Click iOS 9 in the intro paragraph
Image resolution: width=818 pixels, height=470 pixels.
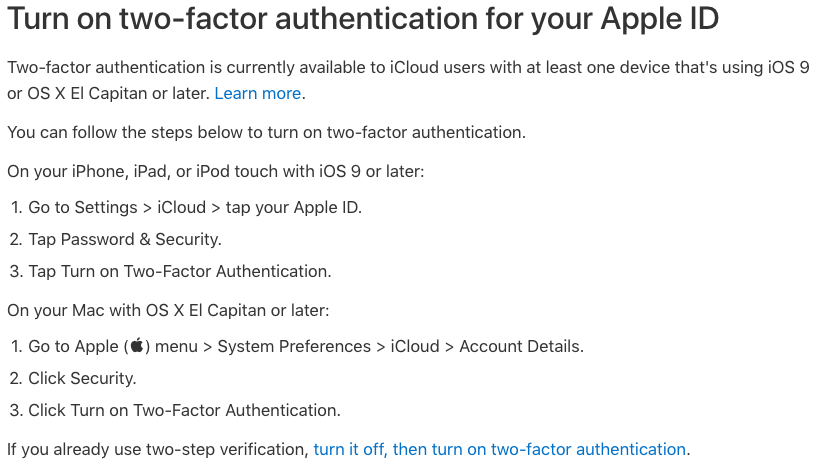pos(788,67)
